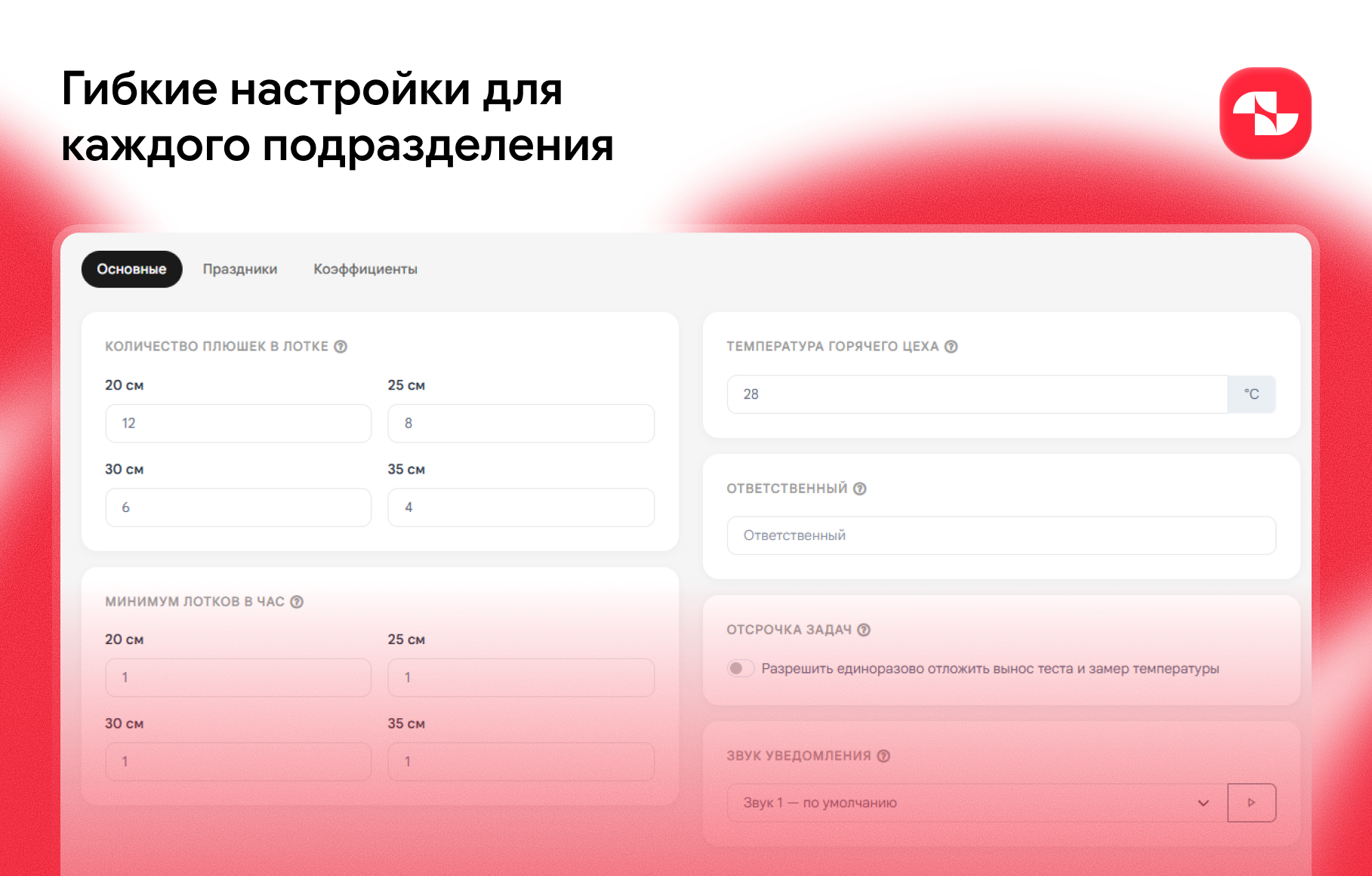
Task: Open help icon next to Отсрочка задач
Action: [x=864, y=630]
